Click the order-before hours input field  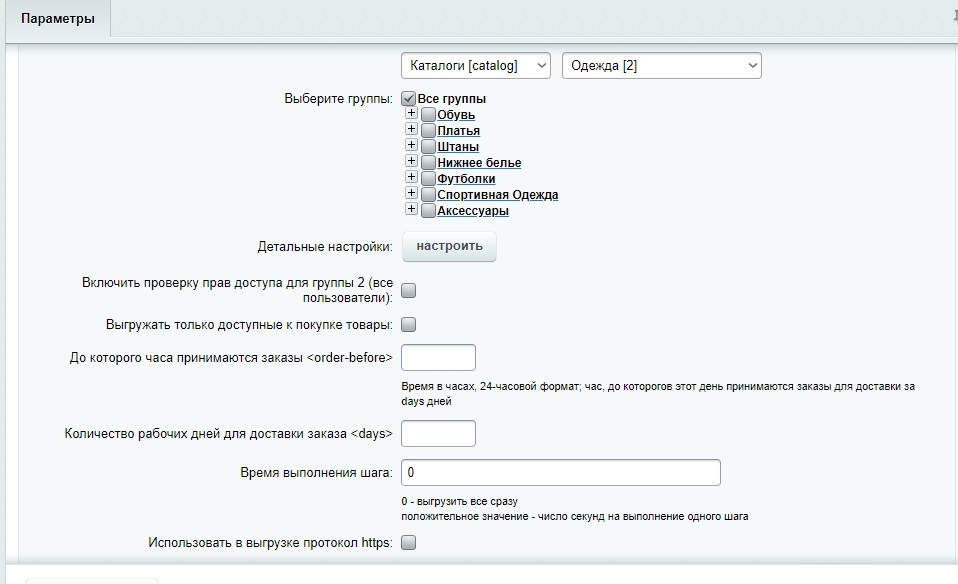tap(437, 356)
